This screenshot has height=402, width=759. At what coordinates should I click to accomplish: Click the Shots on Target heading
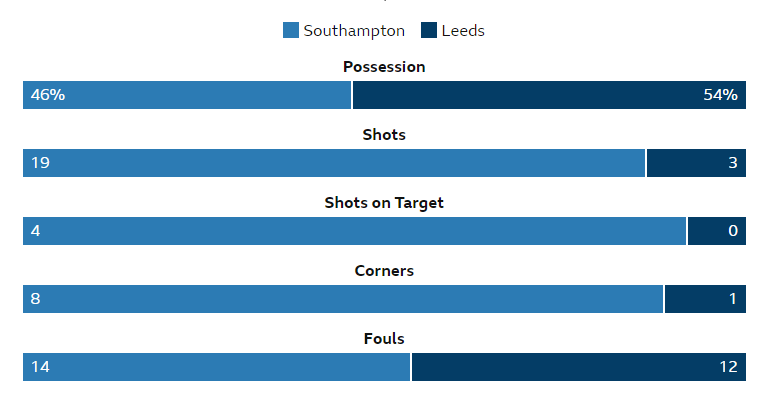point(384,203)
